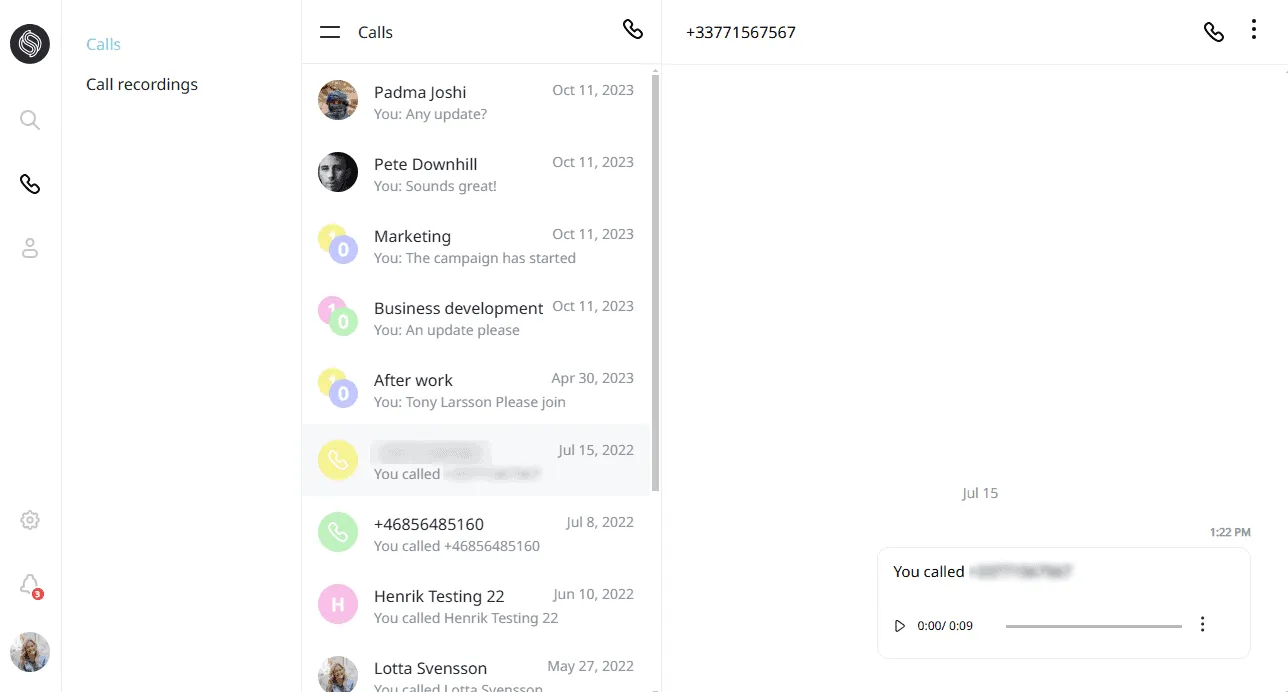
Task: Click the call recording progress bar
Action: tap(1094, 626)
